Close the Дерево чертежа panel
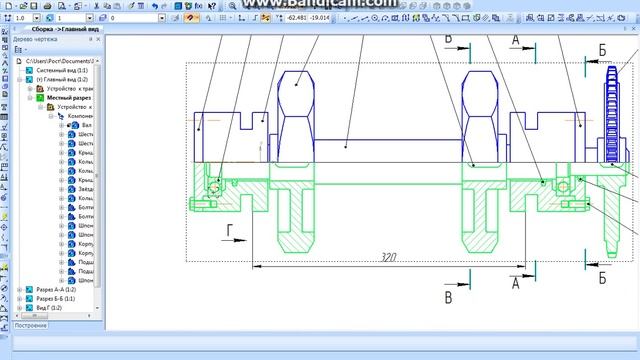 [98, 39]
